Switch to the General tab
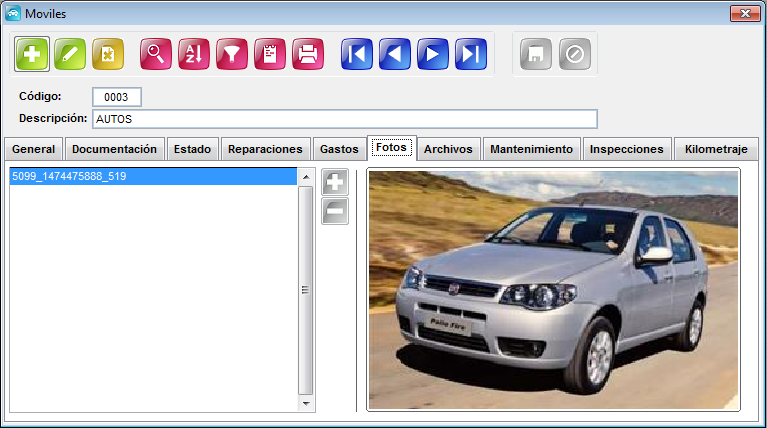767x428 pixels. coord(33,149)
